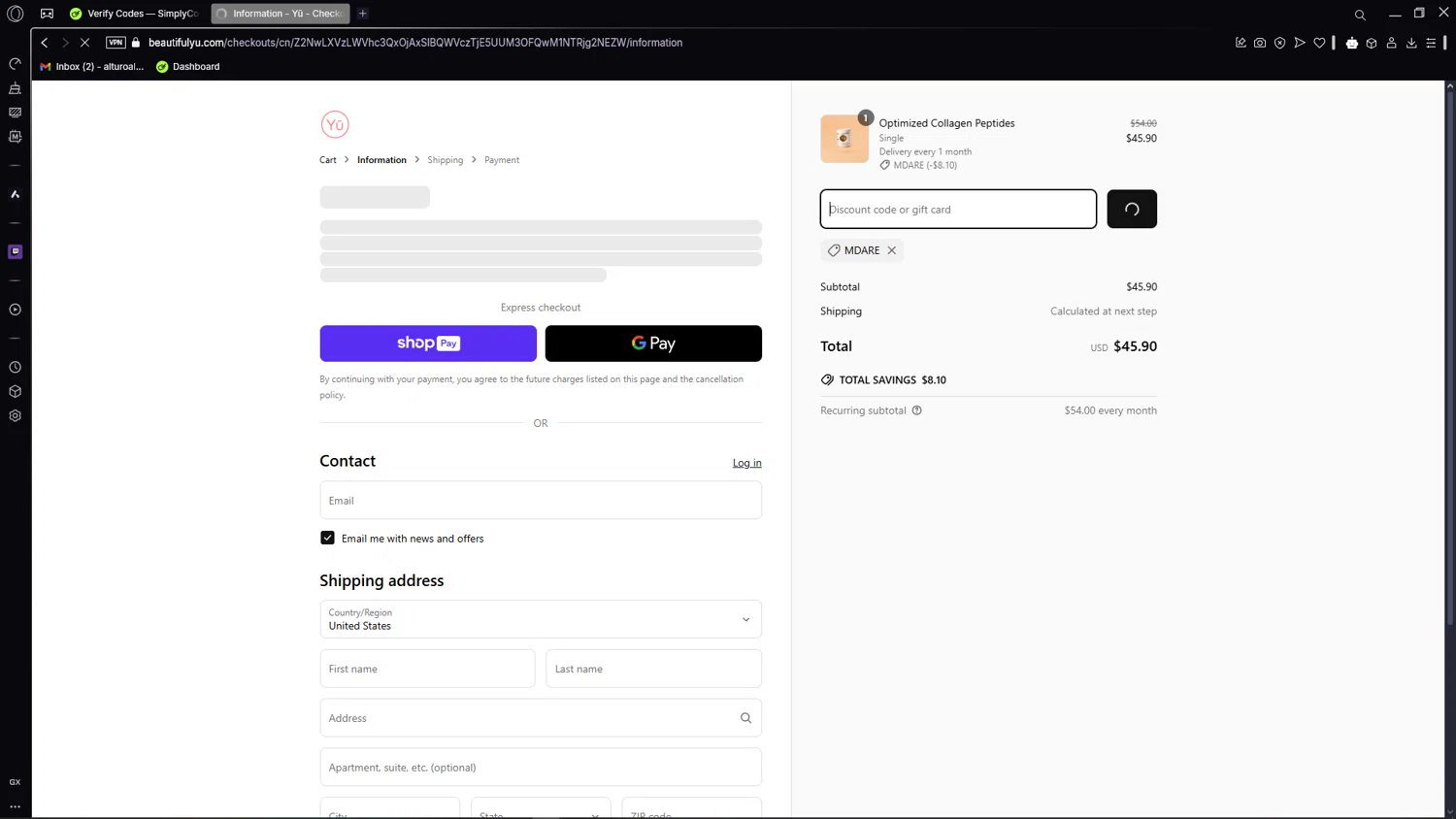Open tab search magnifier icon
Screen dimensions: 1456x819
(x=1360, y=15)
